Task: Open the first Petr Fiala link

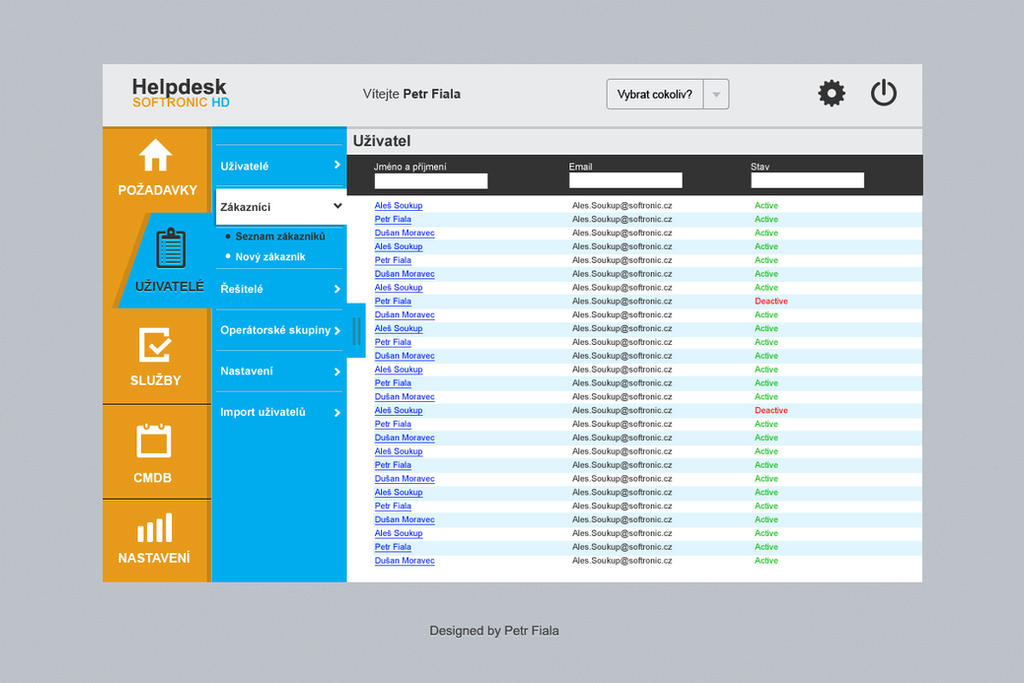Action: (x=392, y=219)
